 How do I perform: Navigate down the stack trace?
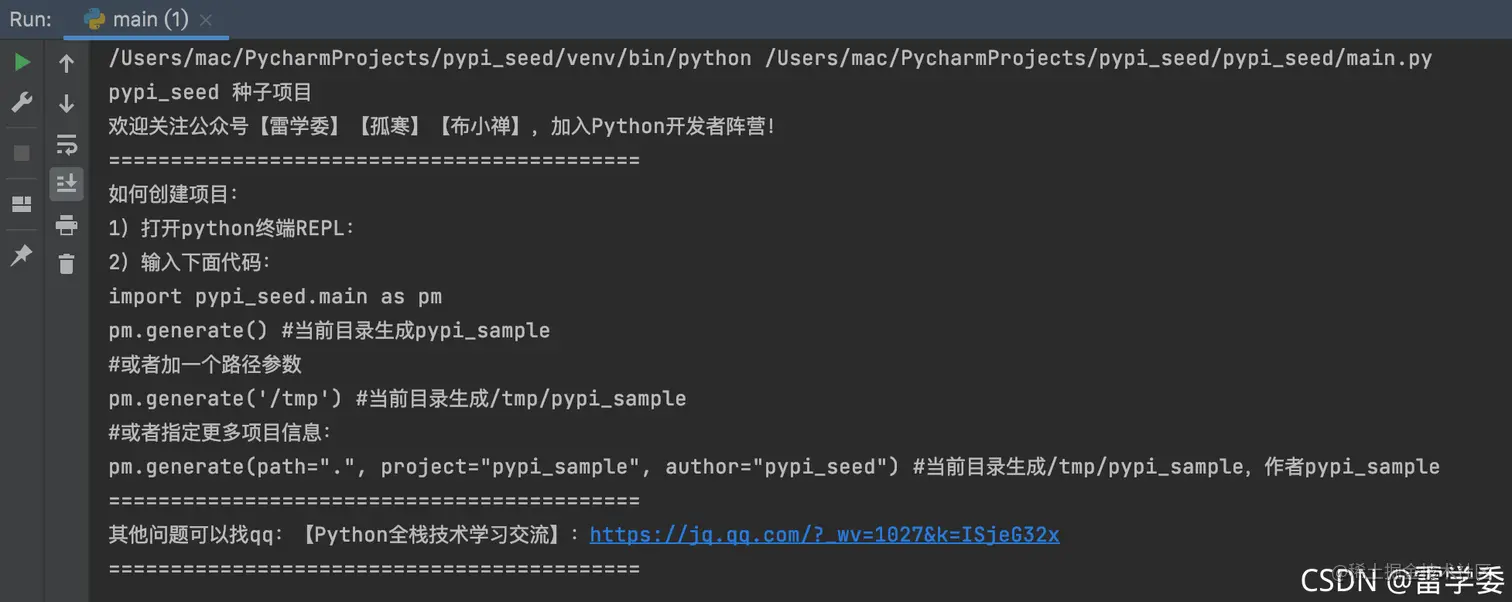(66, 102)
